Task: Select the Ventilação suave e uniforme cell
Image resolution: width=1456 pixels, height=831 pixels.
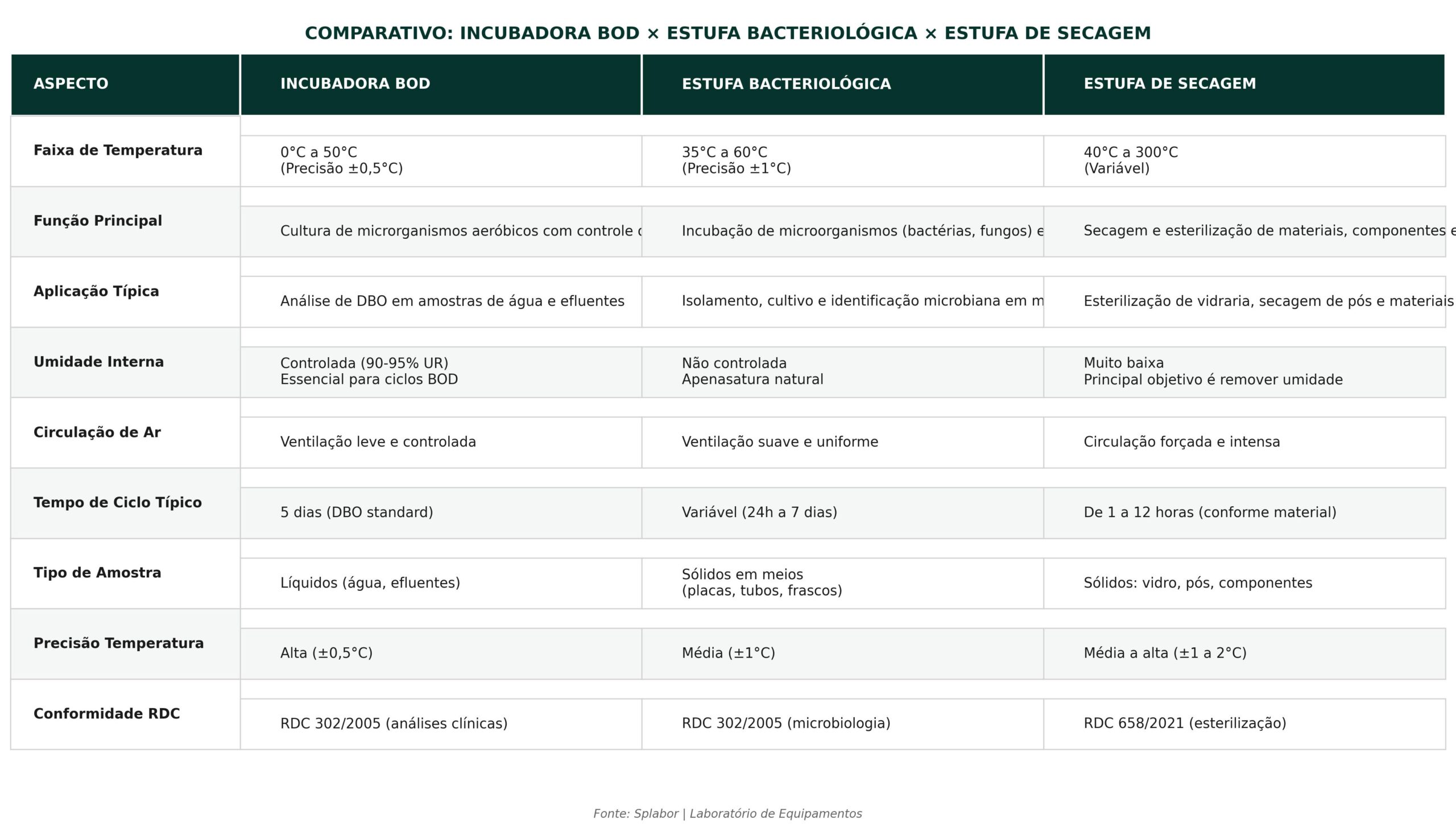Action: 843,443
